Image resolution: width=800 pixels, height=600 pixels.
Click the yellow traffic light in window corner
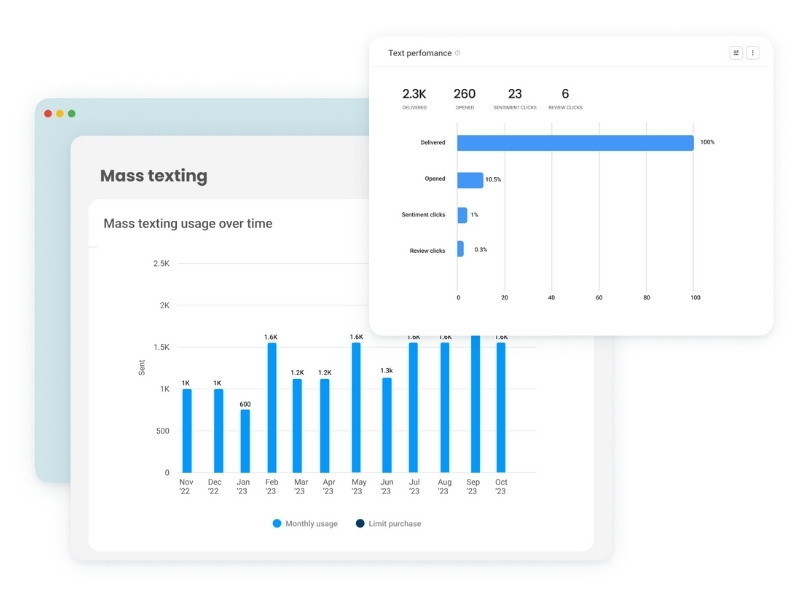click(x=60, y=113)
